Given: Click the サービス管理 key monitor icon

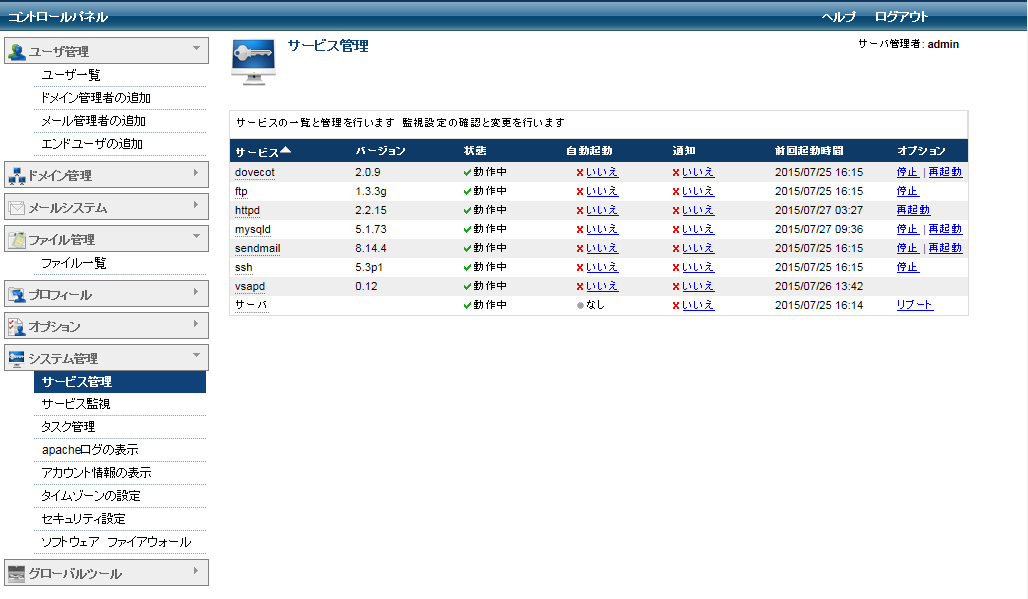Looking at the screenshot, I should click(x=253, y=62).
